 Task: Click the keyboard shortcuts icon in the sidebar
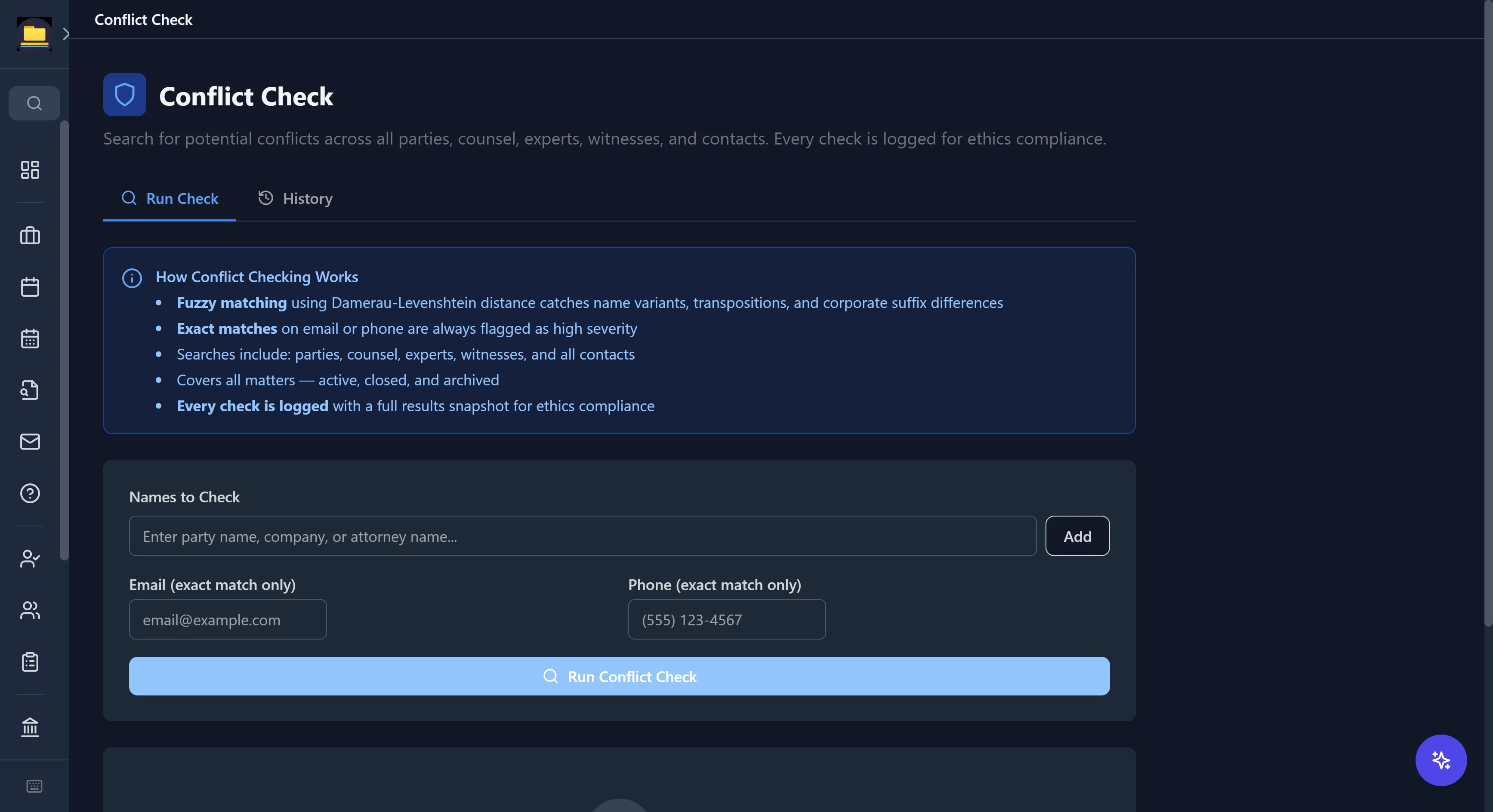pos(34,786)
